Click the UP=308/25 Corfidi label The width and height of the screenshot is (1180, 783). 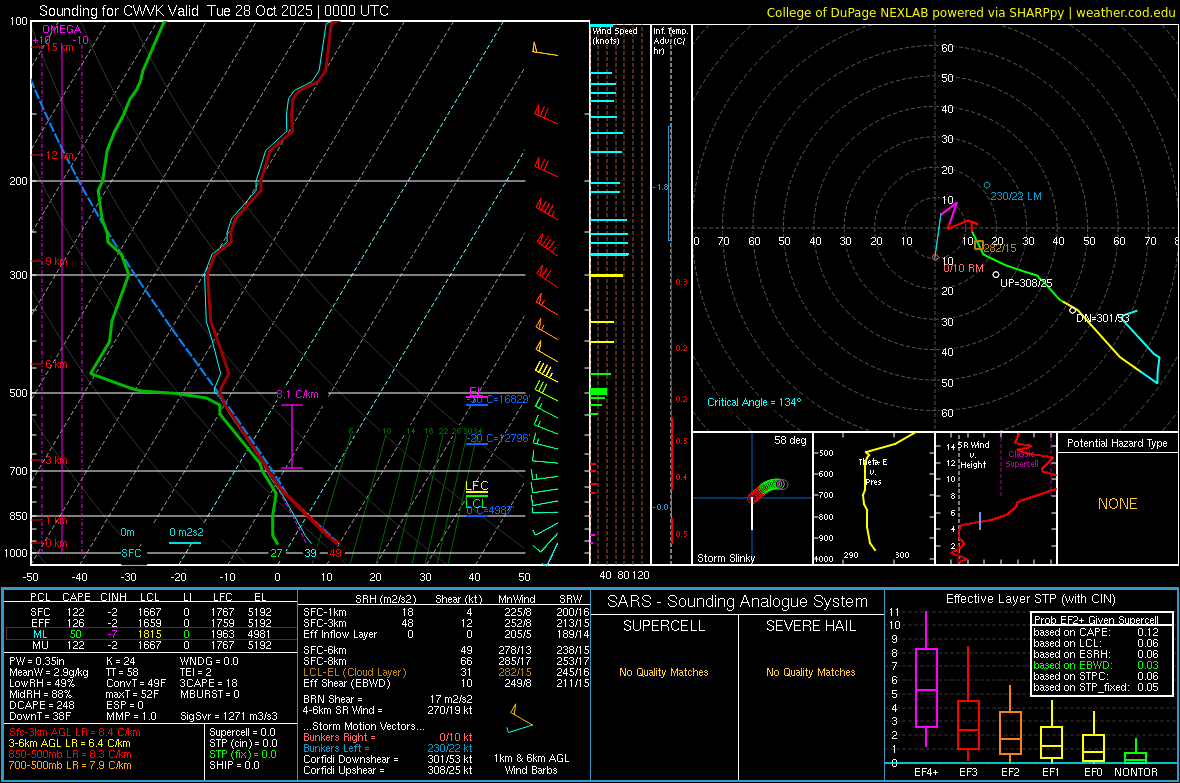tap(1026, 283)
